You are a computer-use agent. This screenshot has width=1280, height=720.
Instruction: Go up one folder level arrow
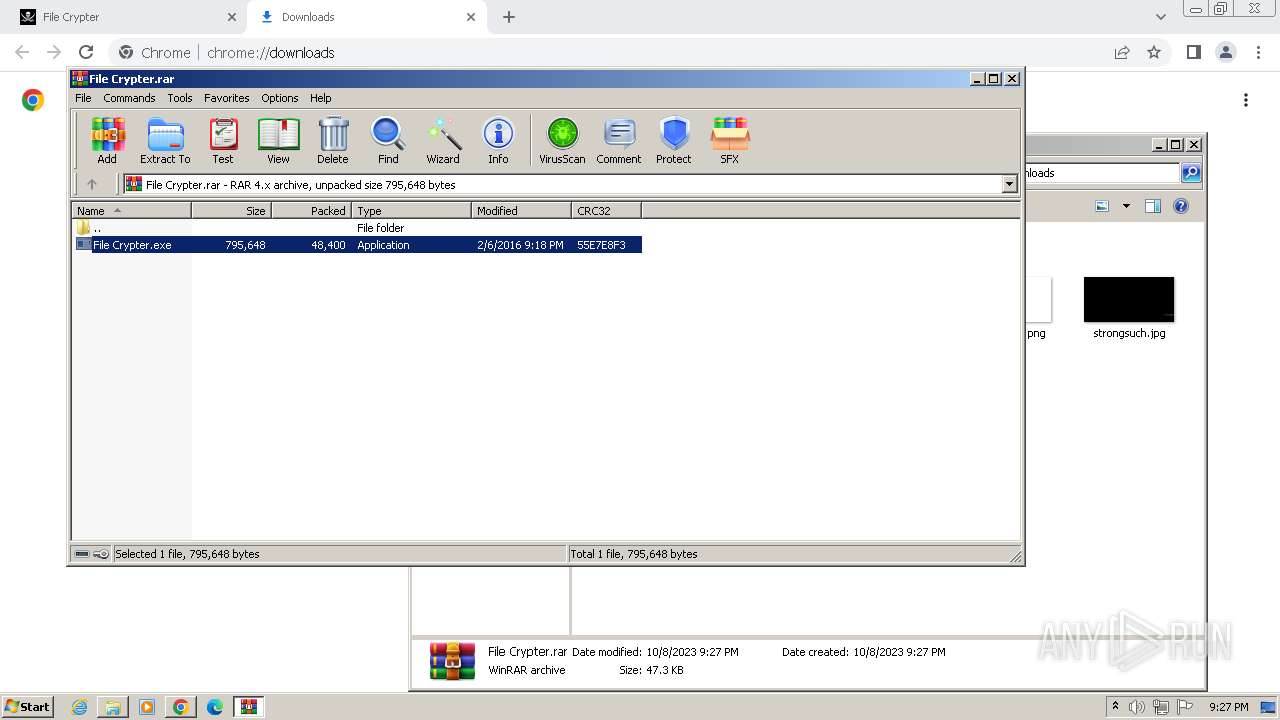pyautogui.click(x=92, y=184)
